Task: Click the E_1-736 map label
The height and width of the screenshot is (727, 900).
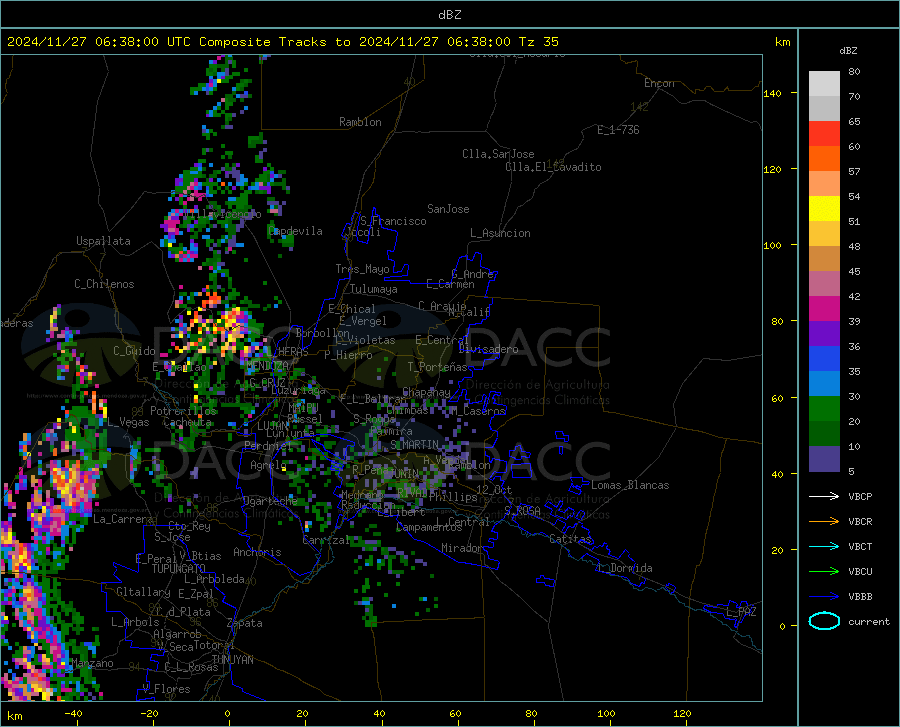Action: pyautogui.click(x=618, y=130)
